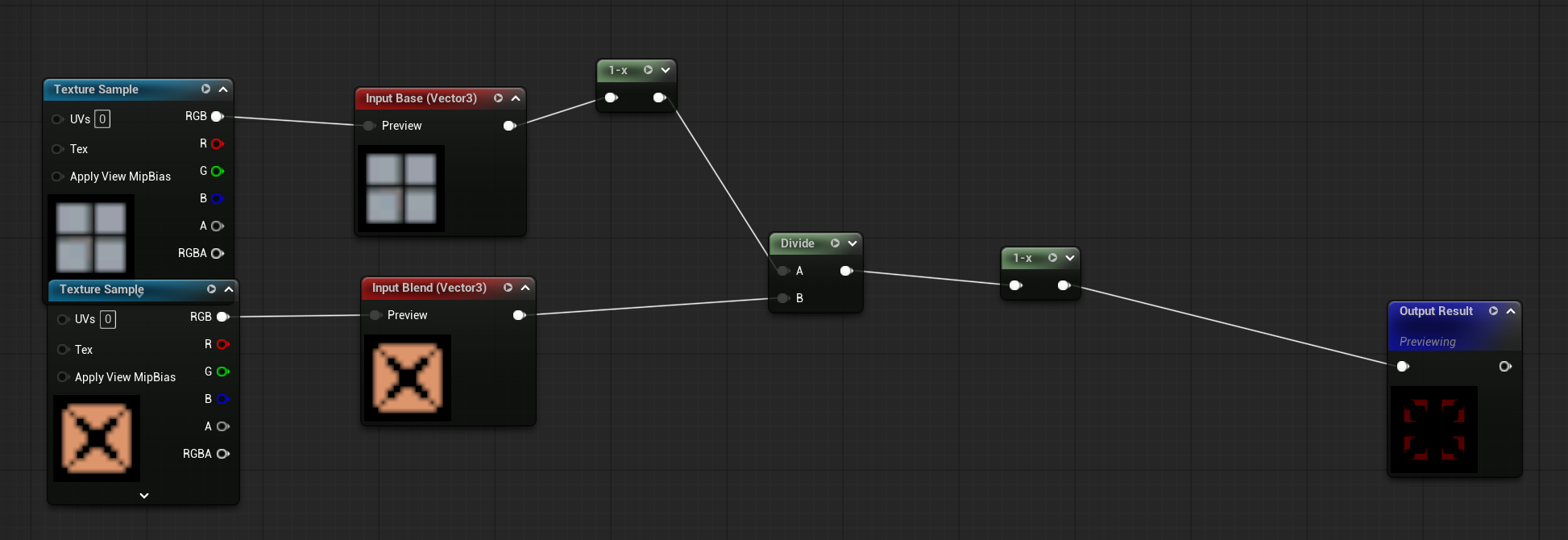The width and height of the screenshot is (1568, 540).
Task: Click Apply View MipBias pin on gray-window Texture Sample
Action: pos(57,177)
